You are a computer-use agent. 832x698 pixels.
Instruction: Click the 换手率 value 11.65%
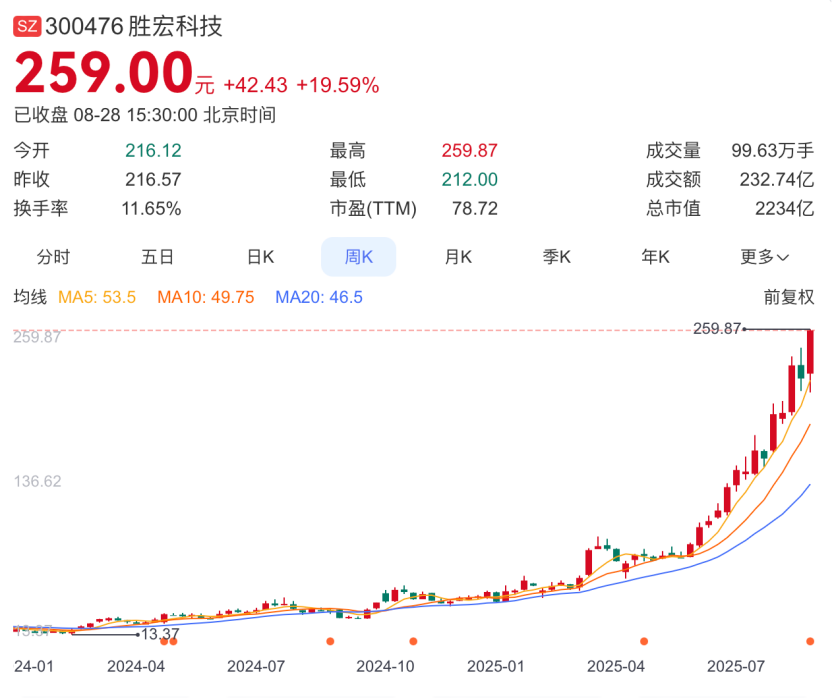click(152, 208)
